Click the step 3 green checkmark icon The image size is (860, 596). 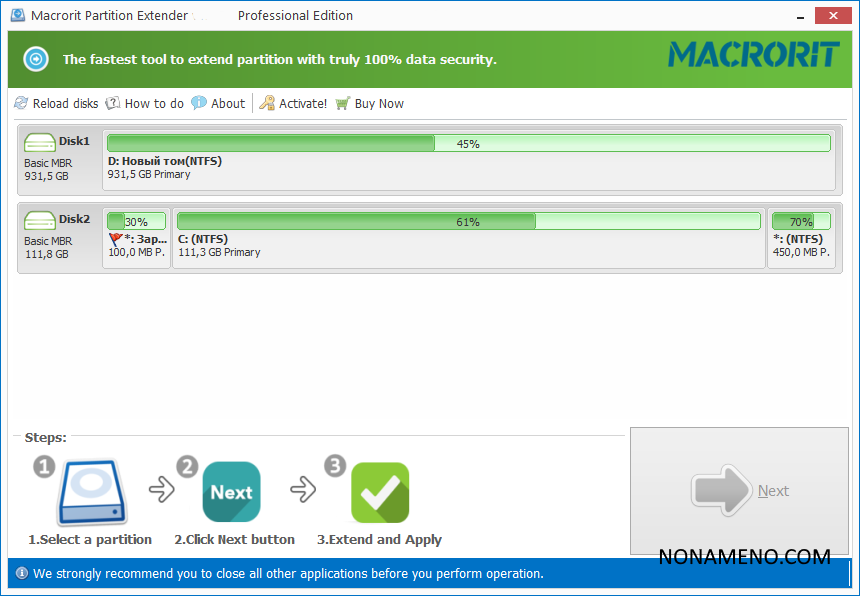[x=380, y=492]
